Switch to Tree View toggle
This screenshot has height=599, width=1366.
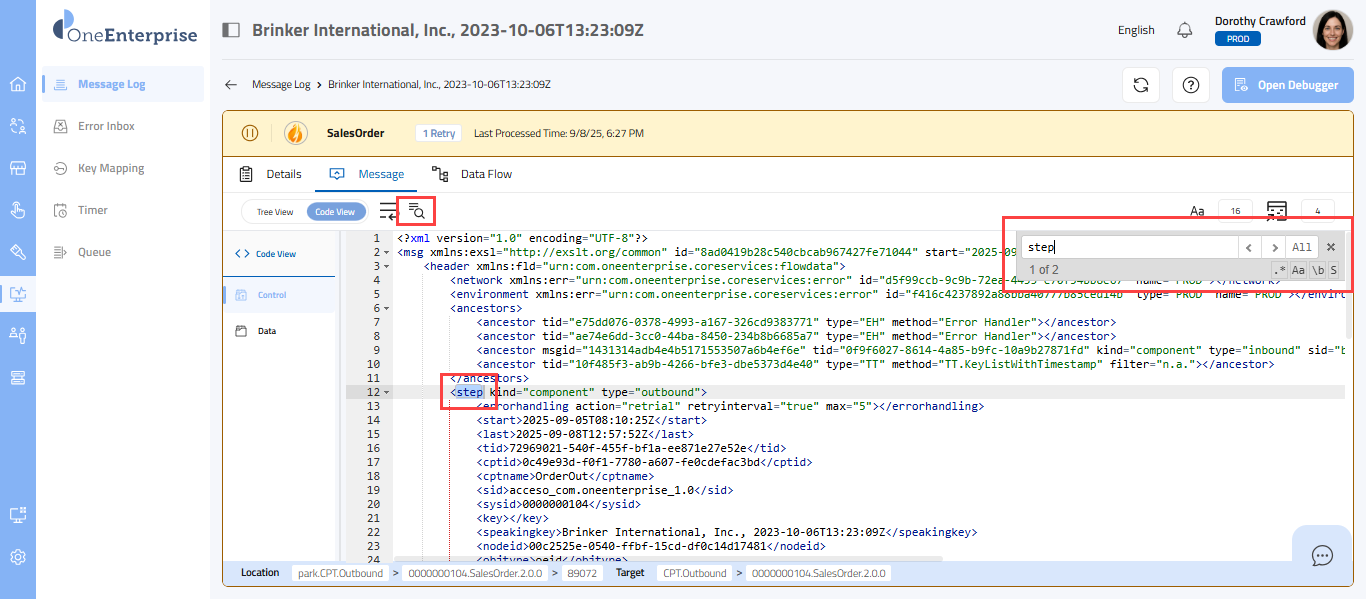(x=275, y=212)
